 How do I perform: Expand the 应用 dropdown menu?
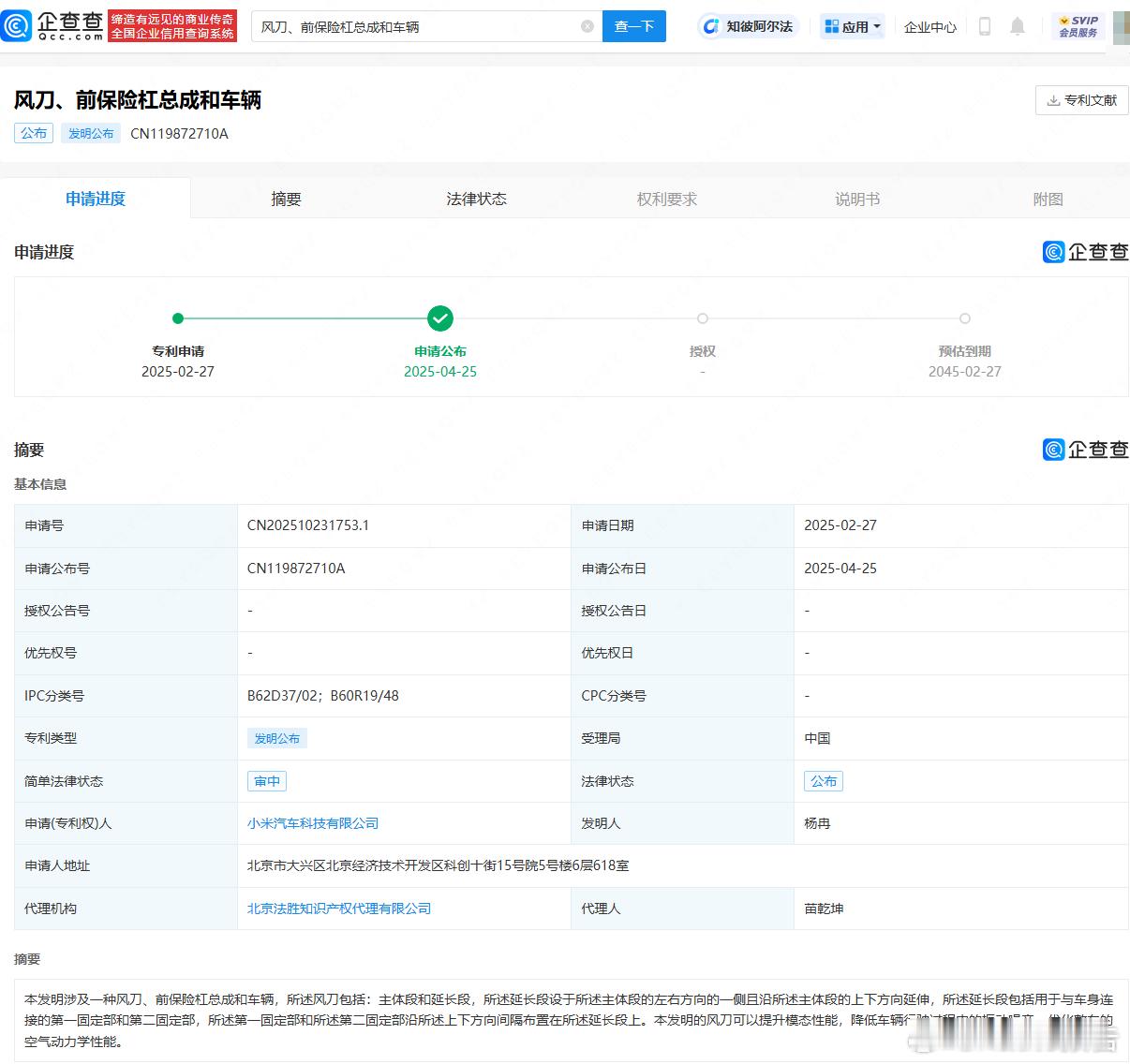(852, 26)
